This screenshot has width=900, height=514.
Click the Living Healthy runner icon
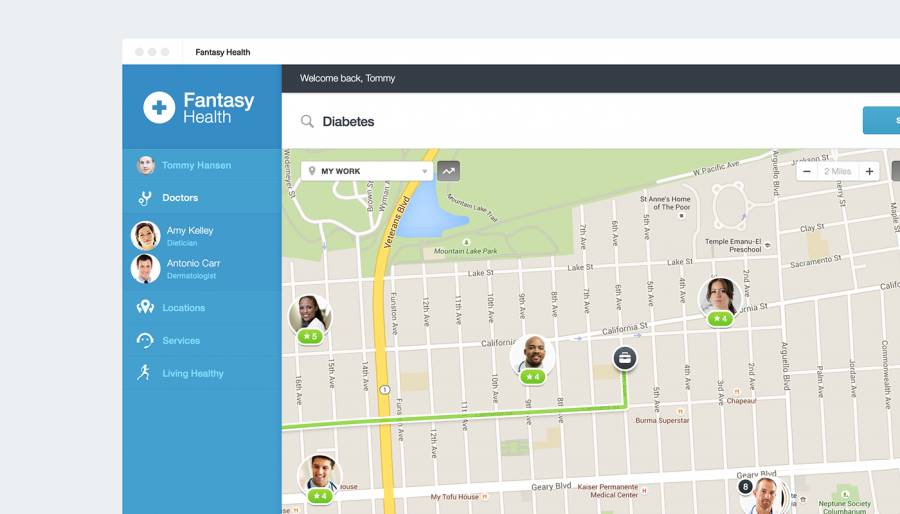tap(145, 373)
